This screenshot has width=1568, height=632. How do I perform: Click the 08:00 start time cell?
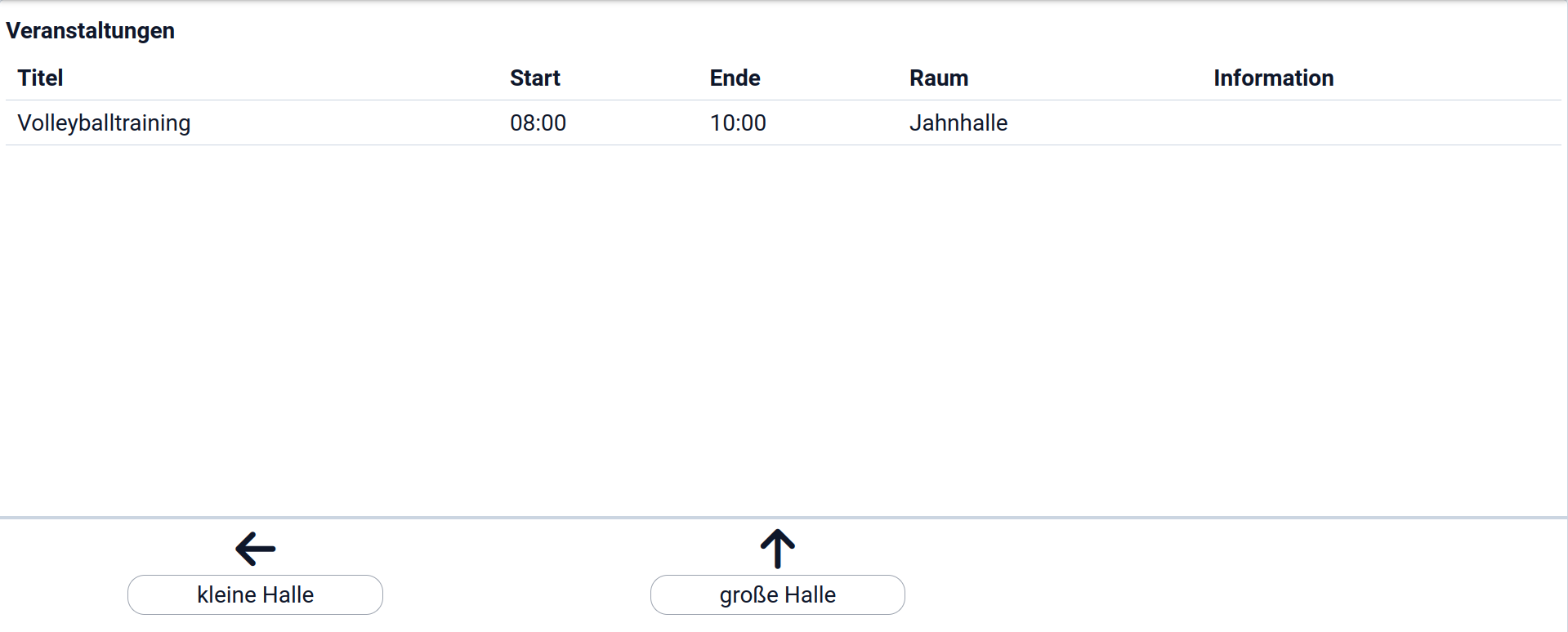tap(538, 123)
